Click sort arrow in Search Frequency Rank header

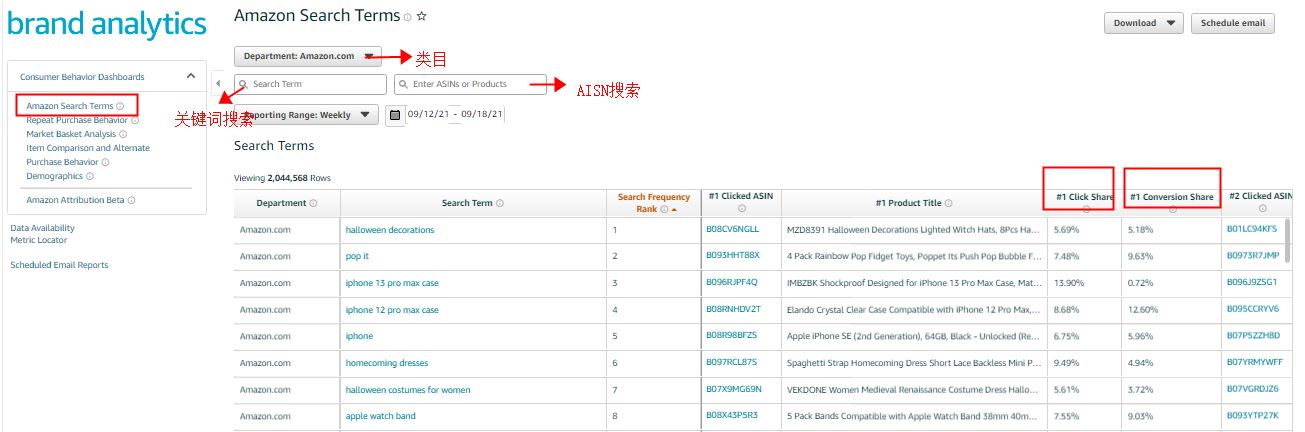(x=674, y=210)
